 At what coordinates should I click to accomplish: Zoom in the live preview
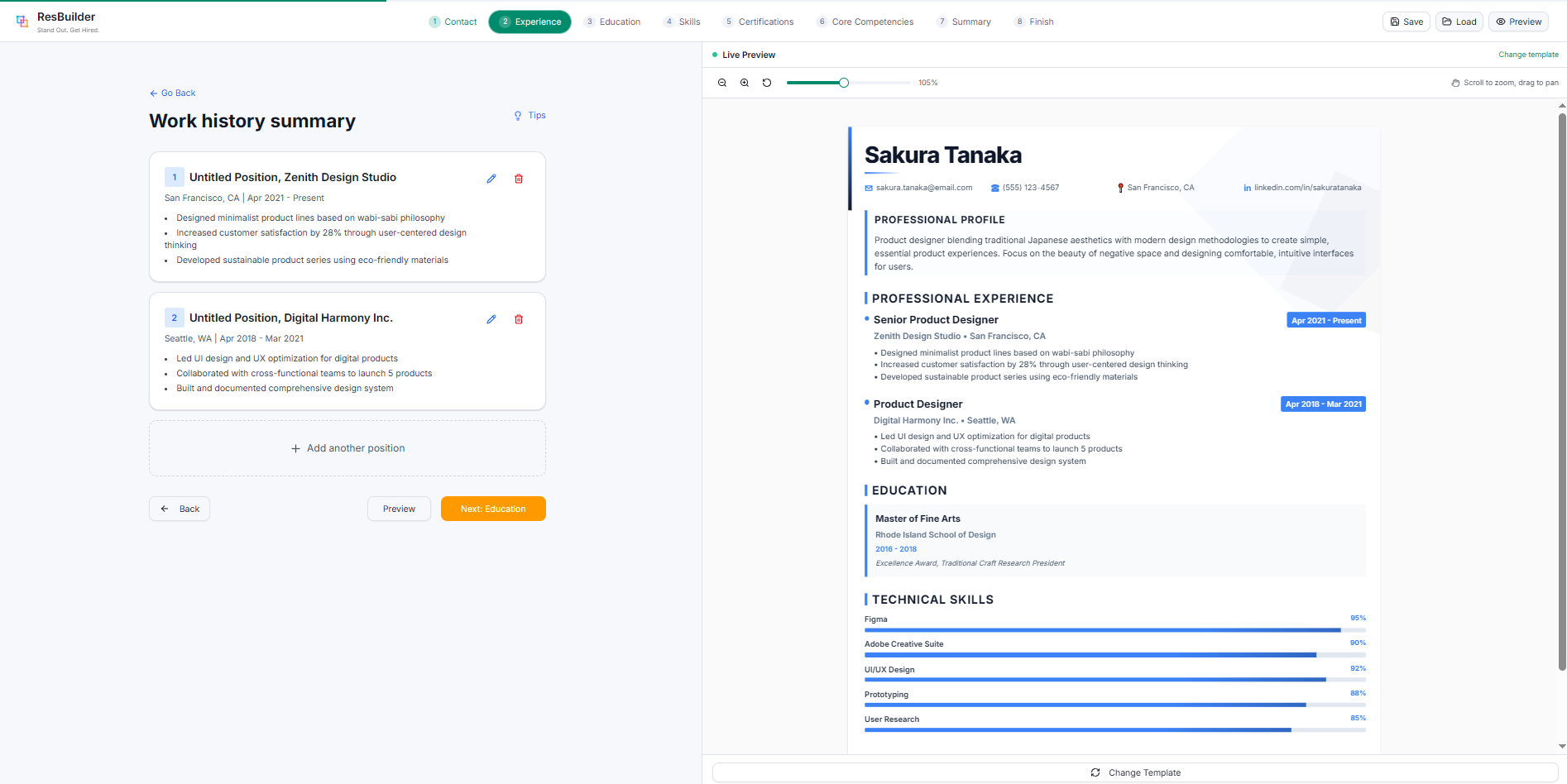745,83
